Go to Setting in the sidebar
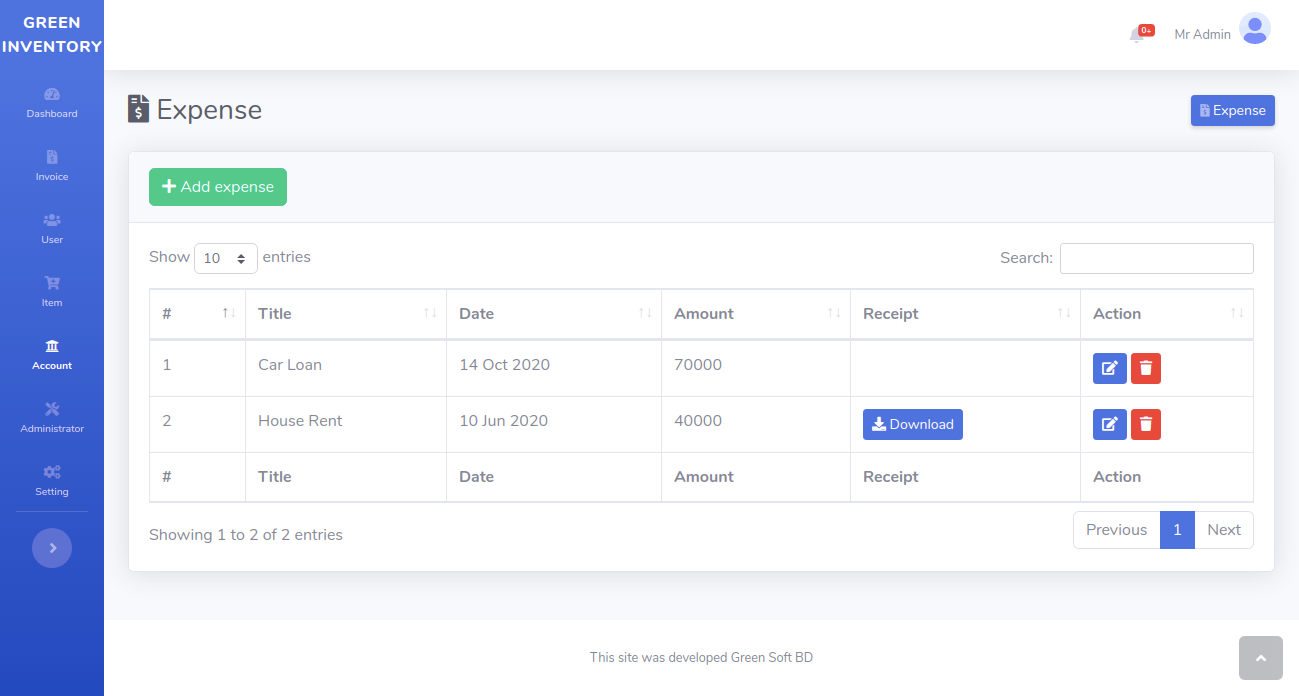The width and height of the screenshot is (1299, 696). click(52, 480)
